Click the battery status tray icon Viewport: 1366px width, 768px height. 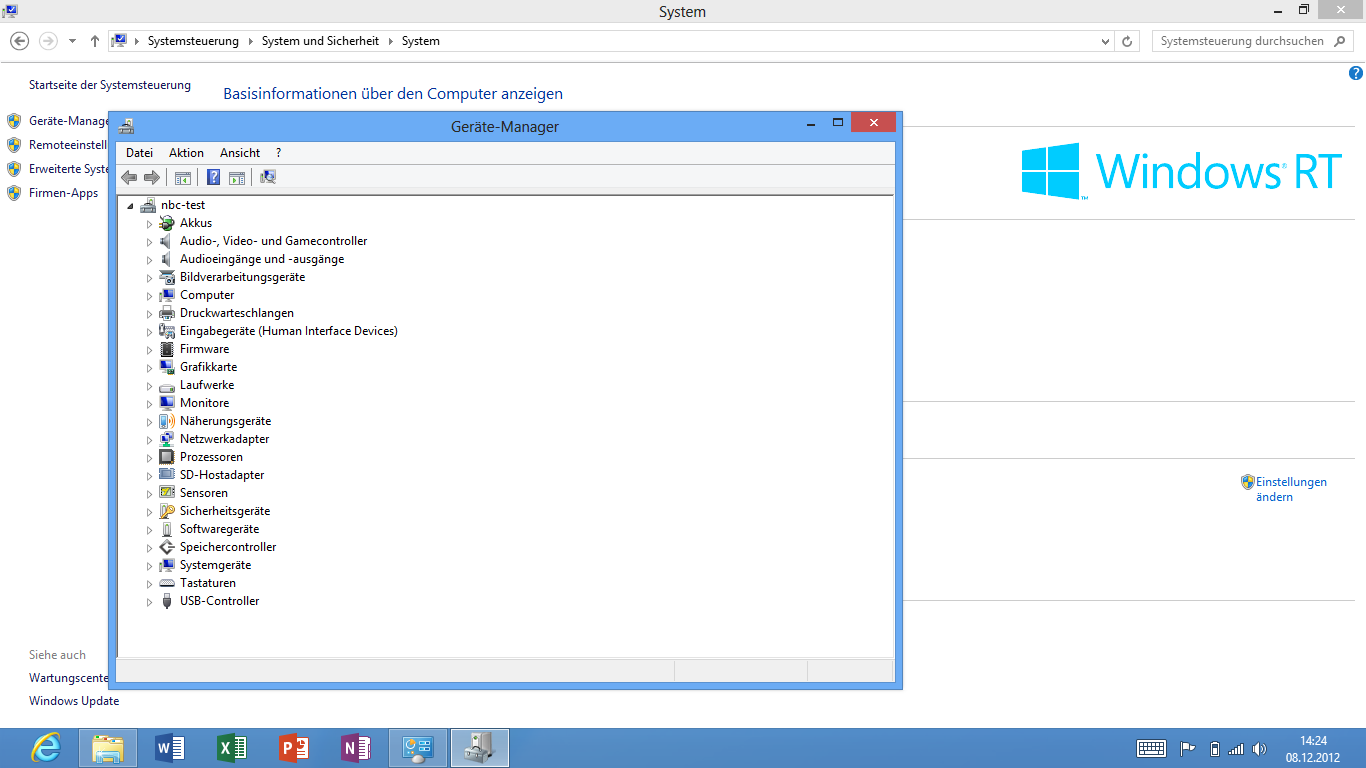tap(1214, 748)
